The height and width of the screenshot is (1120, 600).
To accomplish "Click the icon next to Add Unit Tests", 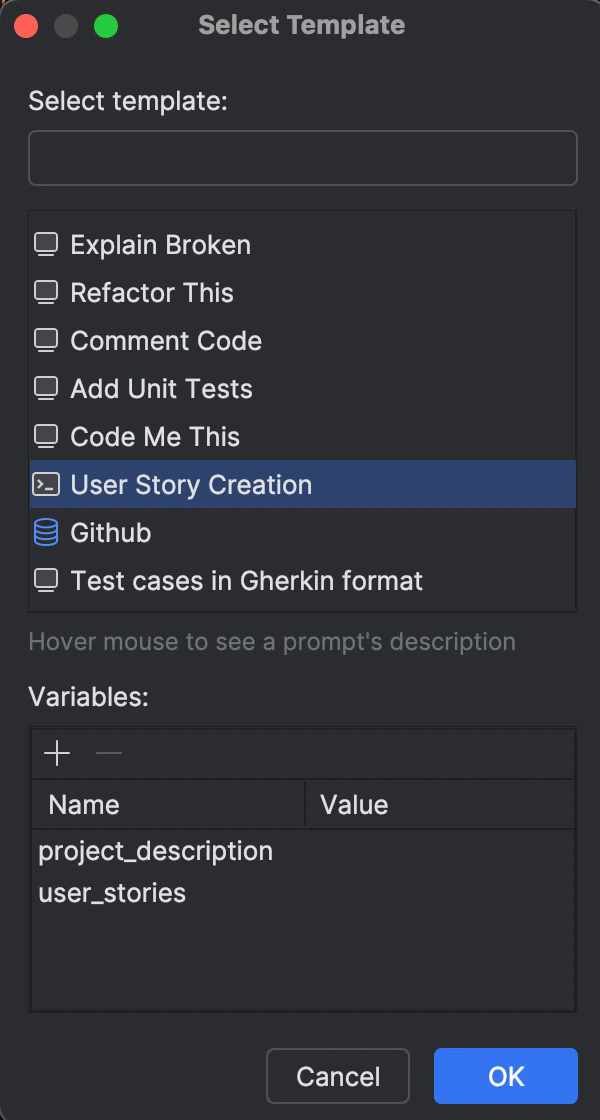I will click(46, 389).
